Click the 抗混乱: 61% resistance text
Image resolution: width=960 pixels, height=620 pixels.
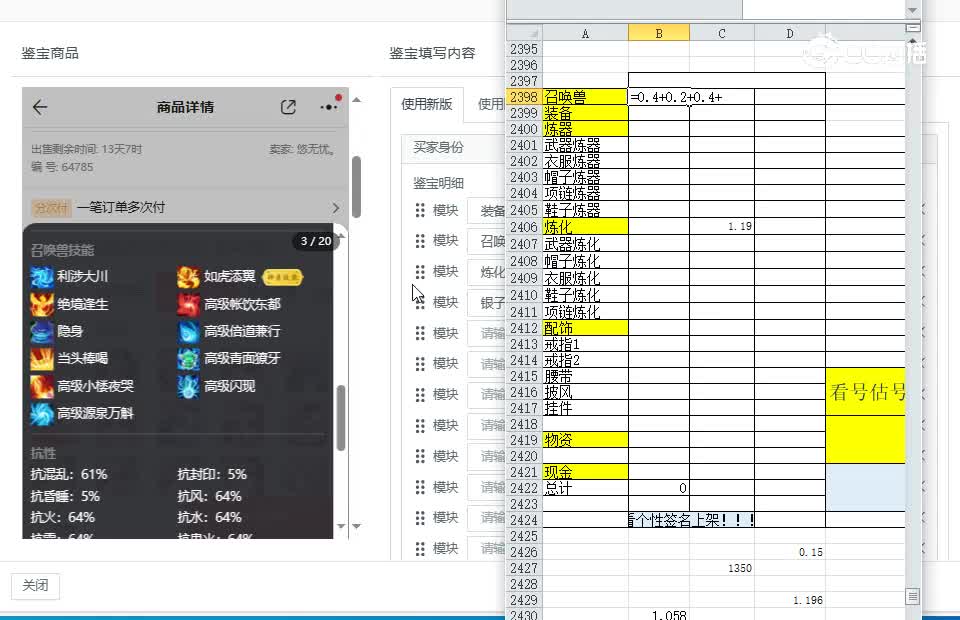click(x=69, y=474)
